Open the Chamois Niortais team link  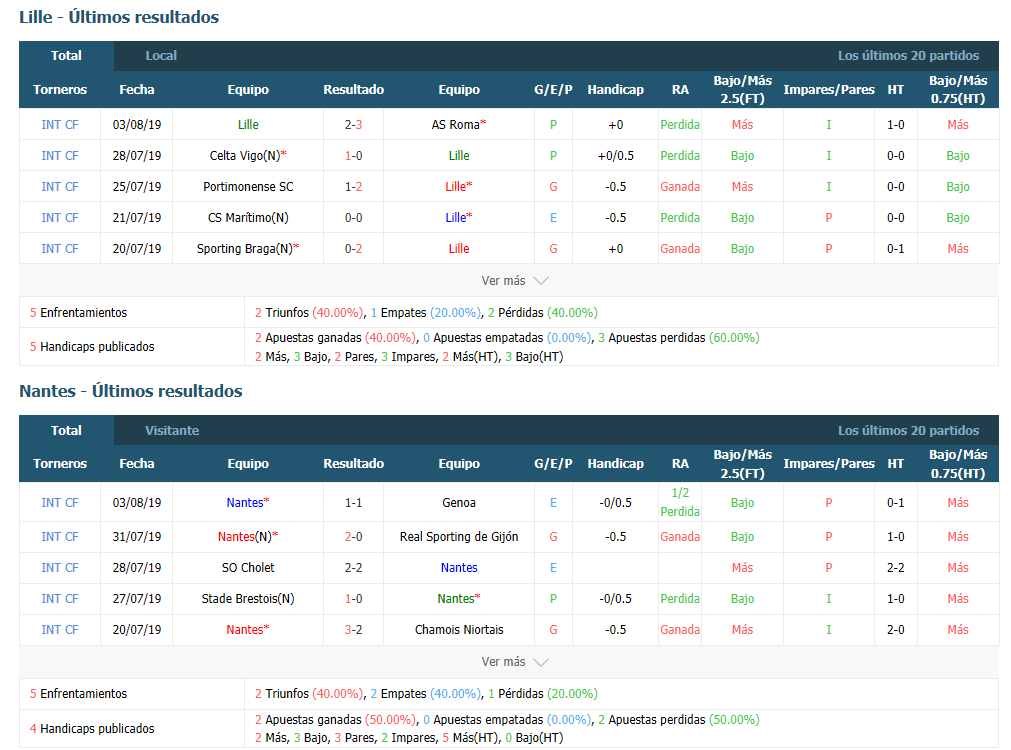coord(459,629)
